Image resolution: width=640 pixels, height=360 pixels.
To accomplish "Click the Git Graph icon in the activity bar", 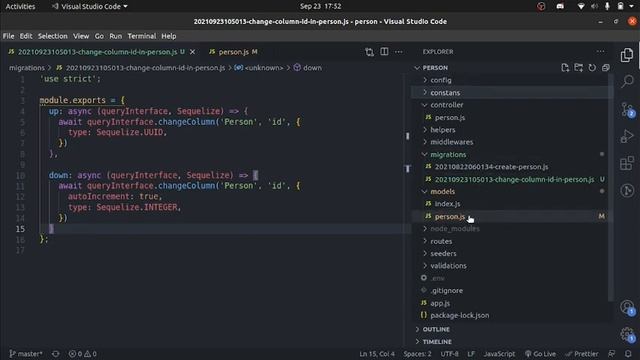I will (x=627, y=190).
